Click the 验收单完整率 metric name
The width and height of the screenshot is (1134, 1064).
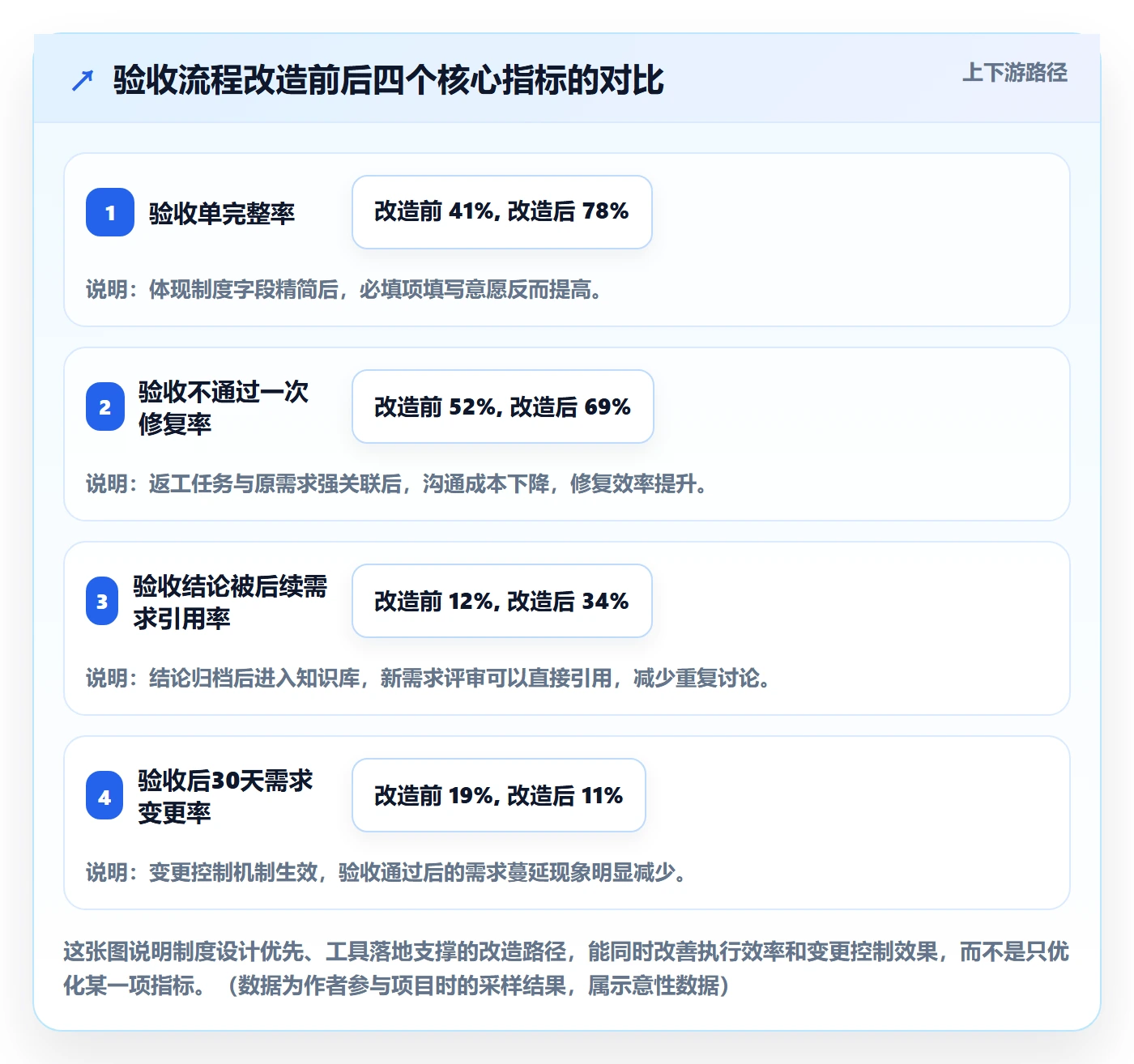click(222, 213)
